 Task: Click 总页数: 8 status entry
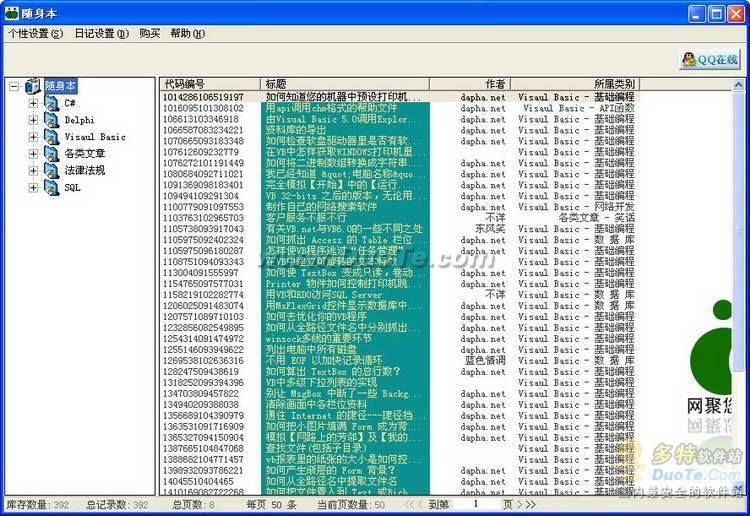click(193, 505)
